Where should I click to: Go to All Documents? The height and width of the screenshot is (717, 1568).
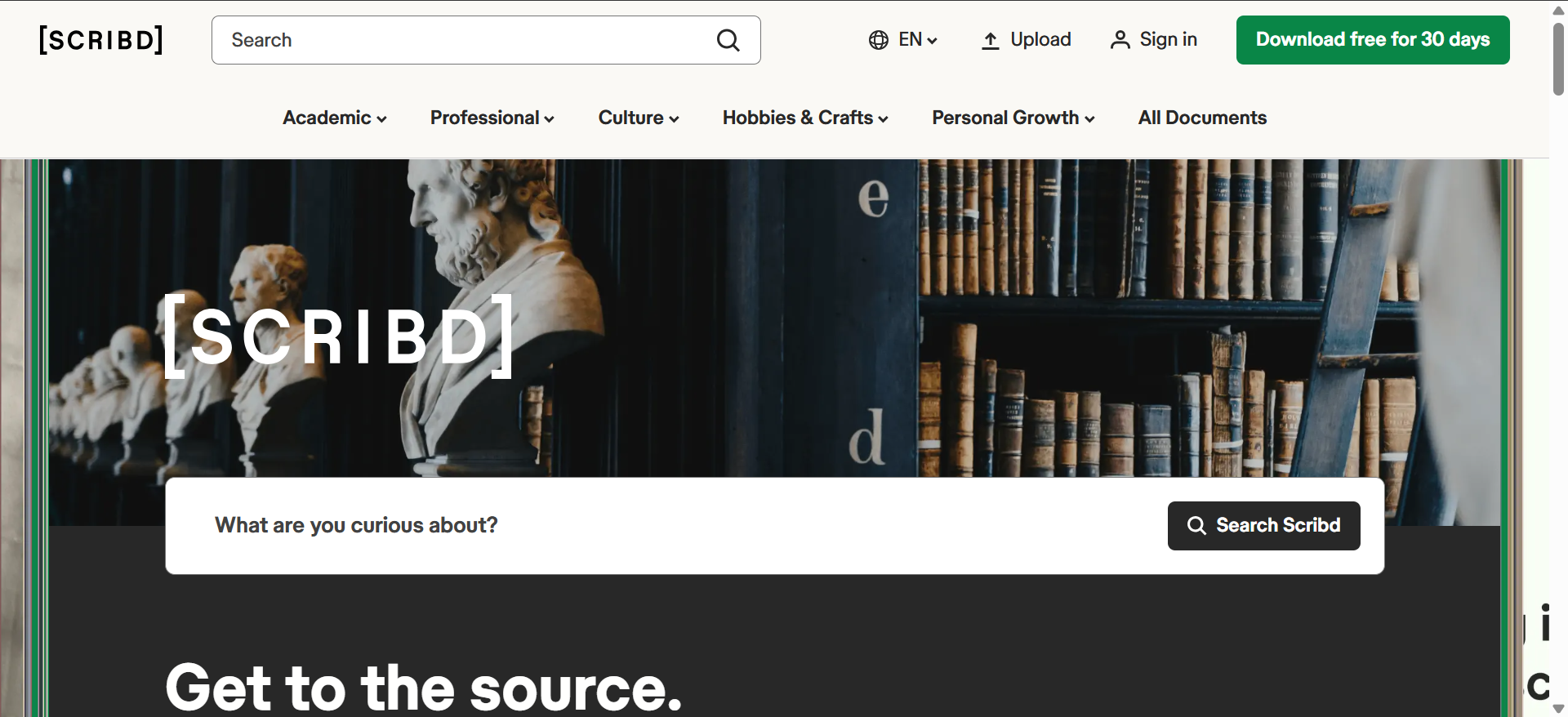click(1202, 118)
